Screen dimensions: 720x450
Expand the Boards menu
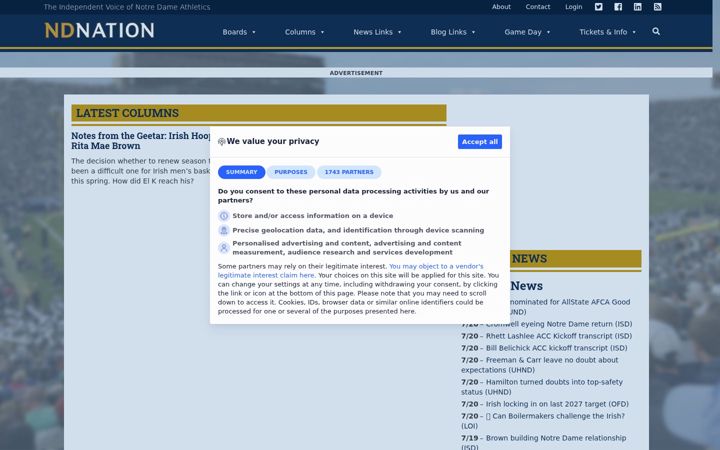[x=239, y=32]
